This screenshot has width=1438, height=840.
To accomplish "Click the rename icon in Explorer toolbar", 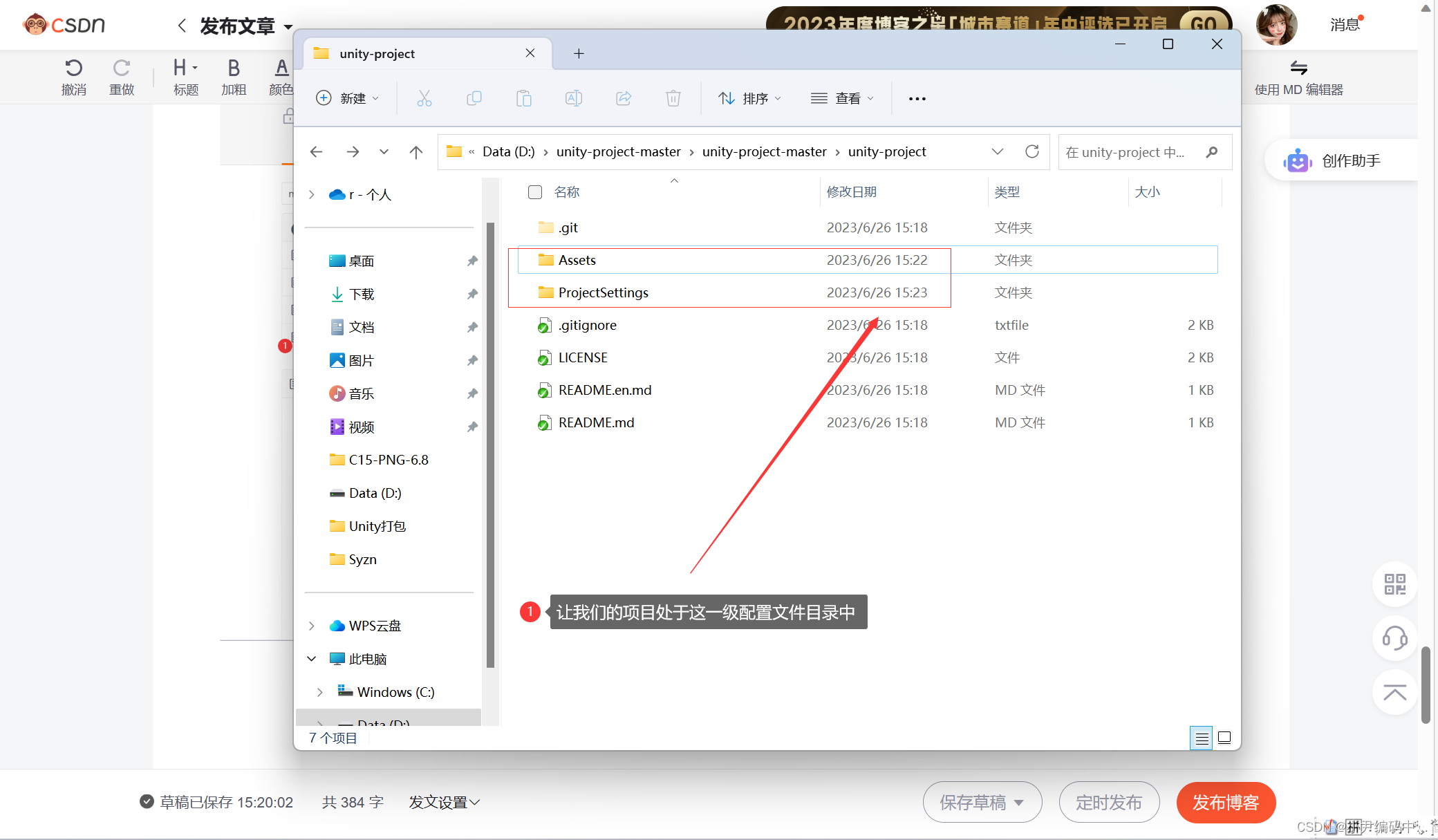I will pos(573,98).
